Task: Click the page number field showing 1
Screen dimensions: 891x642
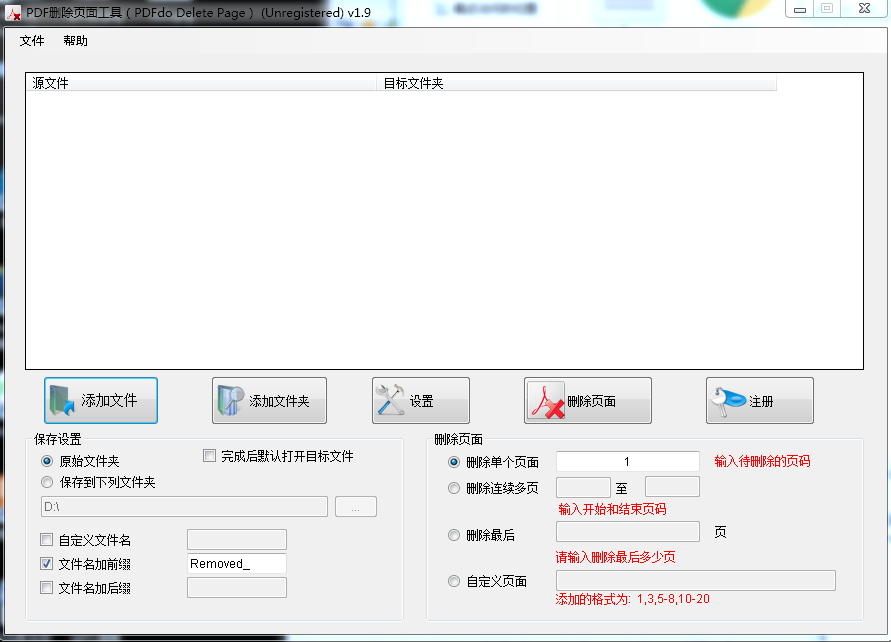Action: [x=627, y=461]
